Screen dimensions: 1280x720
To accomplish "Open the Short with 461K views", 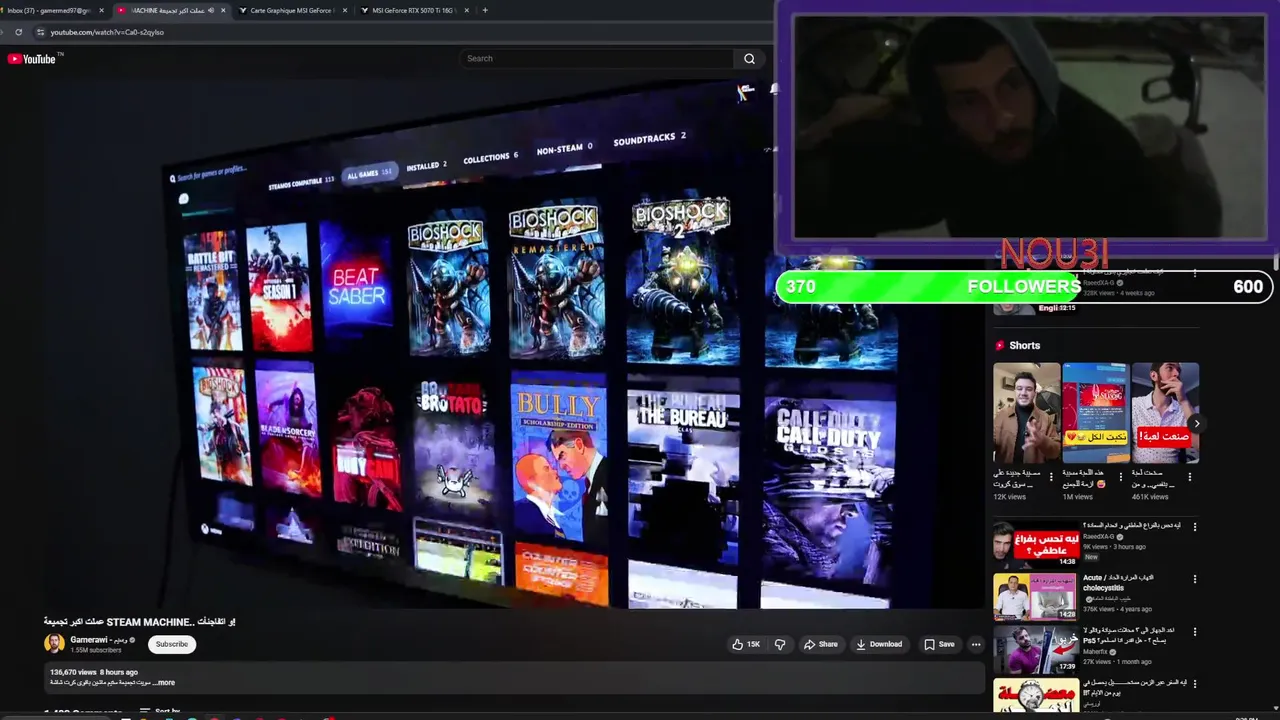I will (1165, 413).
